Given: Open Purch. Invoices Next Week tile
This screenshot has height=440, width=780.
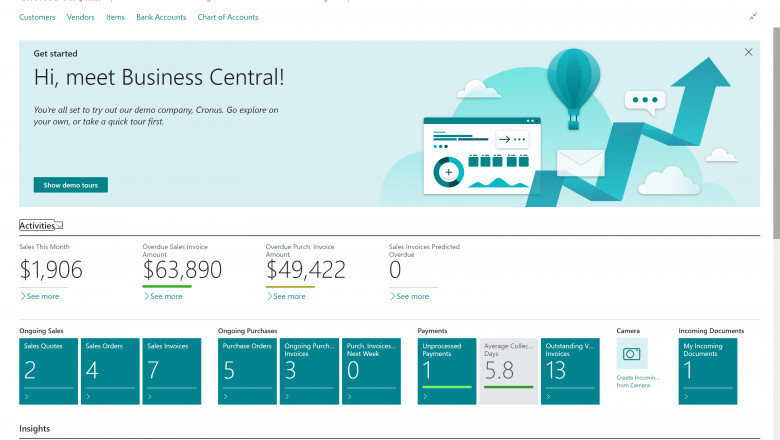Looking at the screenshot, I should point(371,371).
